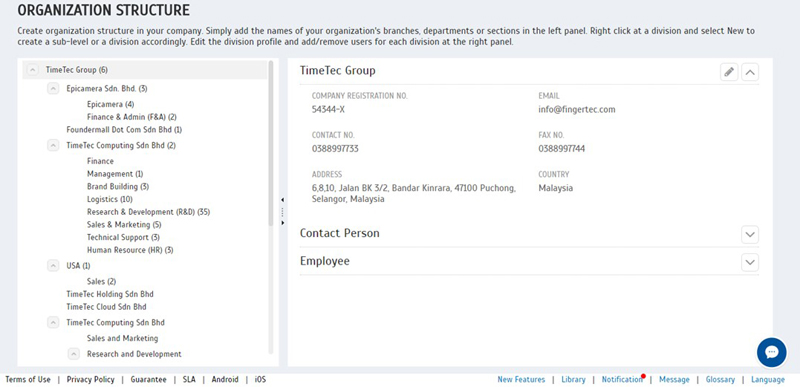Select the TimeTec Group (6) root label
Viewport: 800px width, 387px height.
tap(77, 70)
